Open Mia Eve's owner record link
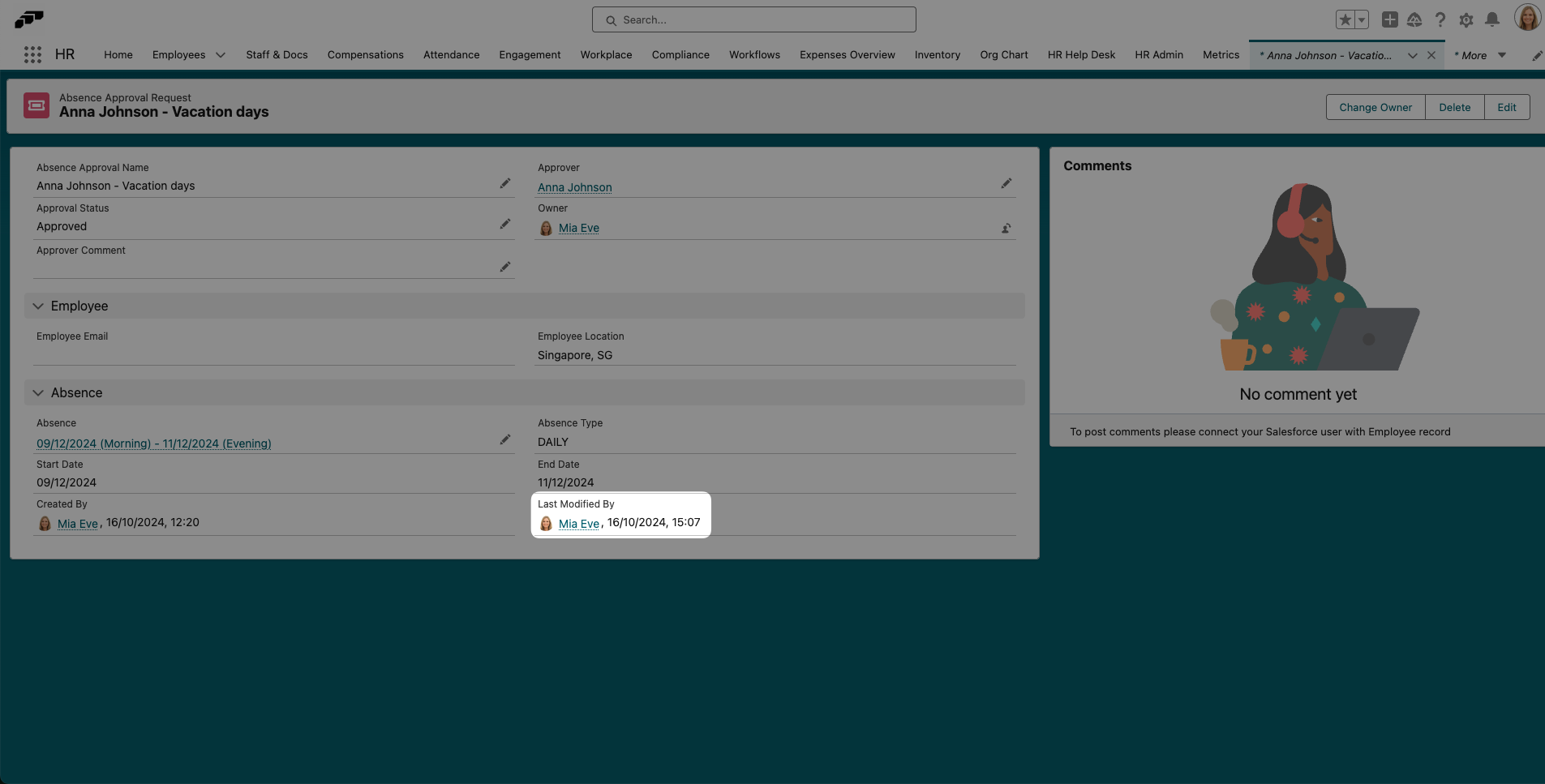Screen dimensions: 1545x784 coord(577,228)
